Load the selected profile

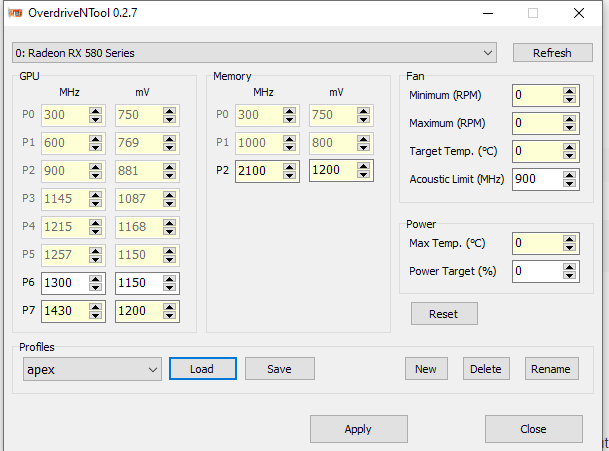coord(203,369)
